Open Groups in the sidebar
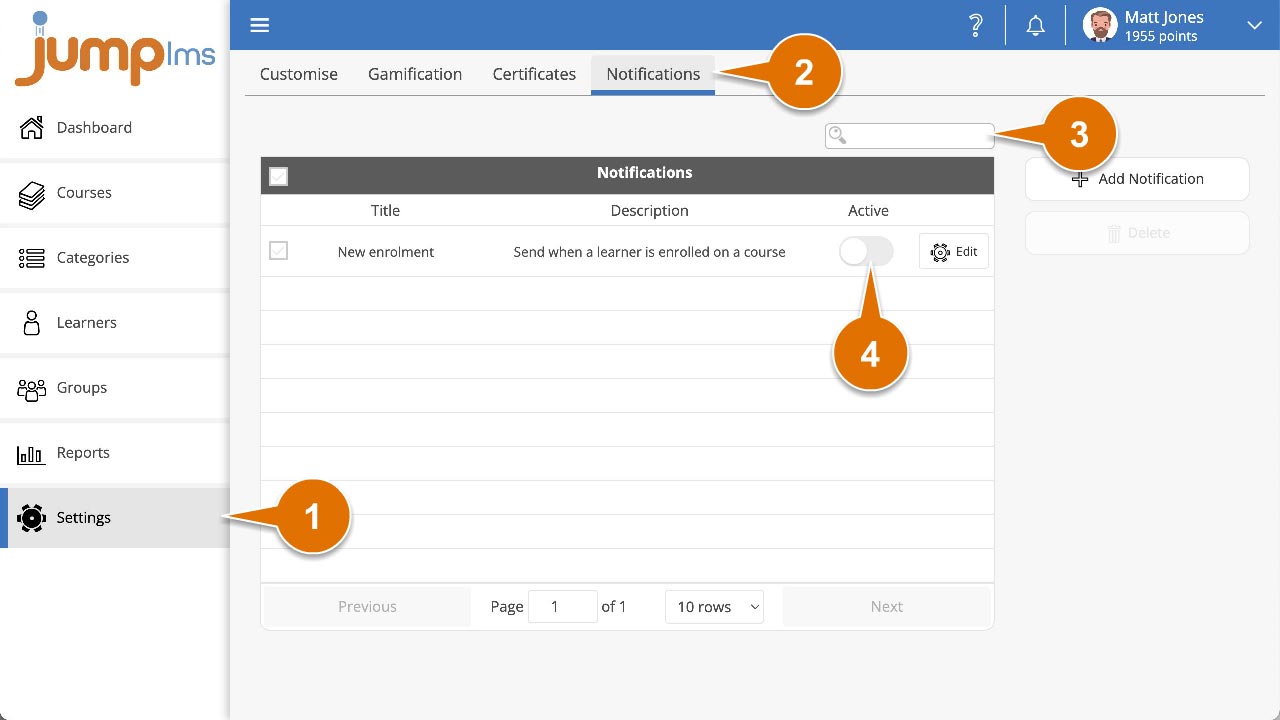 click(x=115, y=388)
